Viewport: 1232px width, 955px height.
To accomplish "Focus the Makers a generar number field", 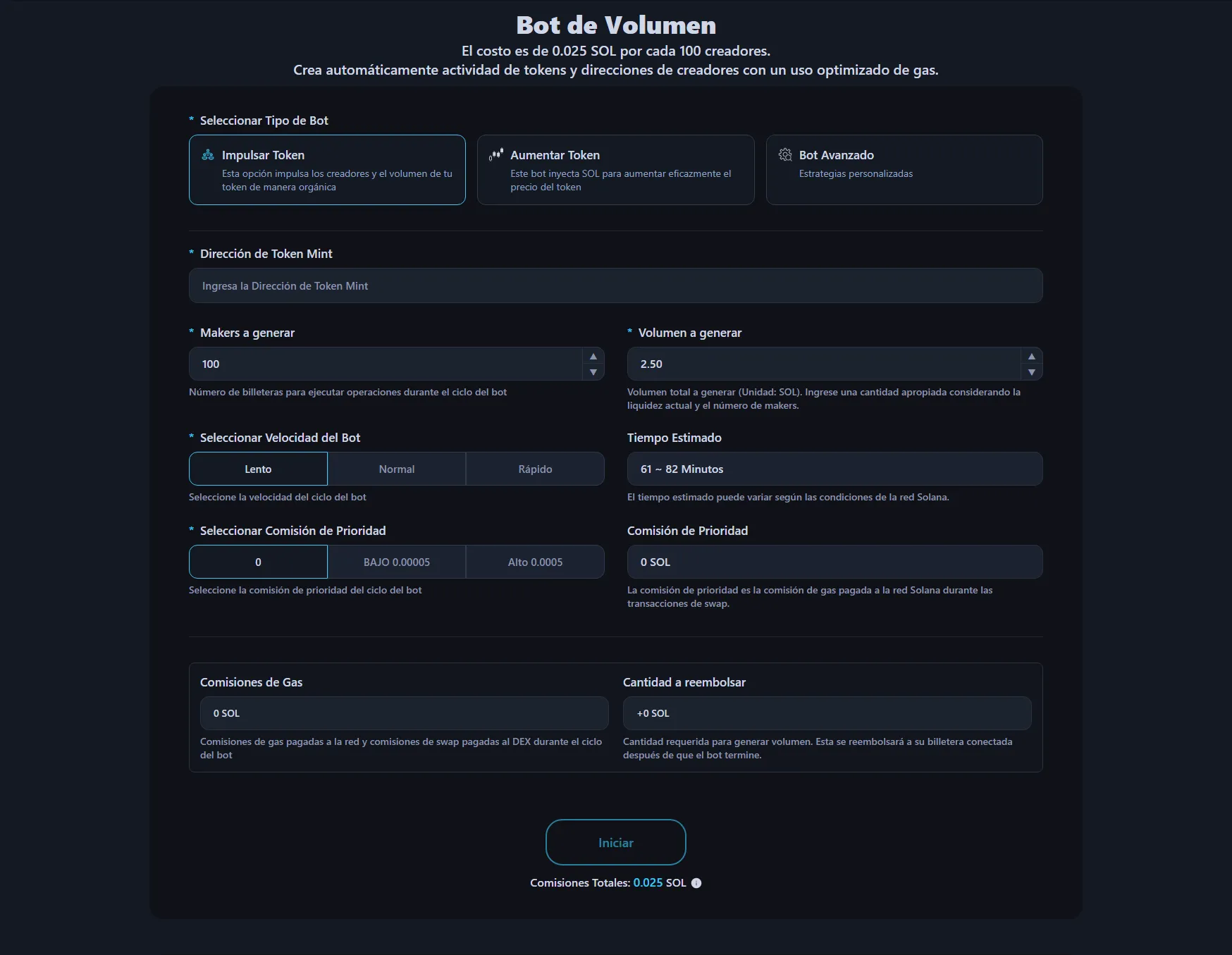I will pos(386,364).
